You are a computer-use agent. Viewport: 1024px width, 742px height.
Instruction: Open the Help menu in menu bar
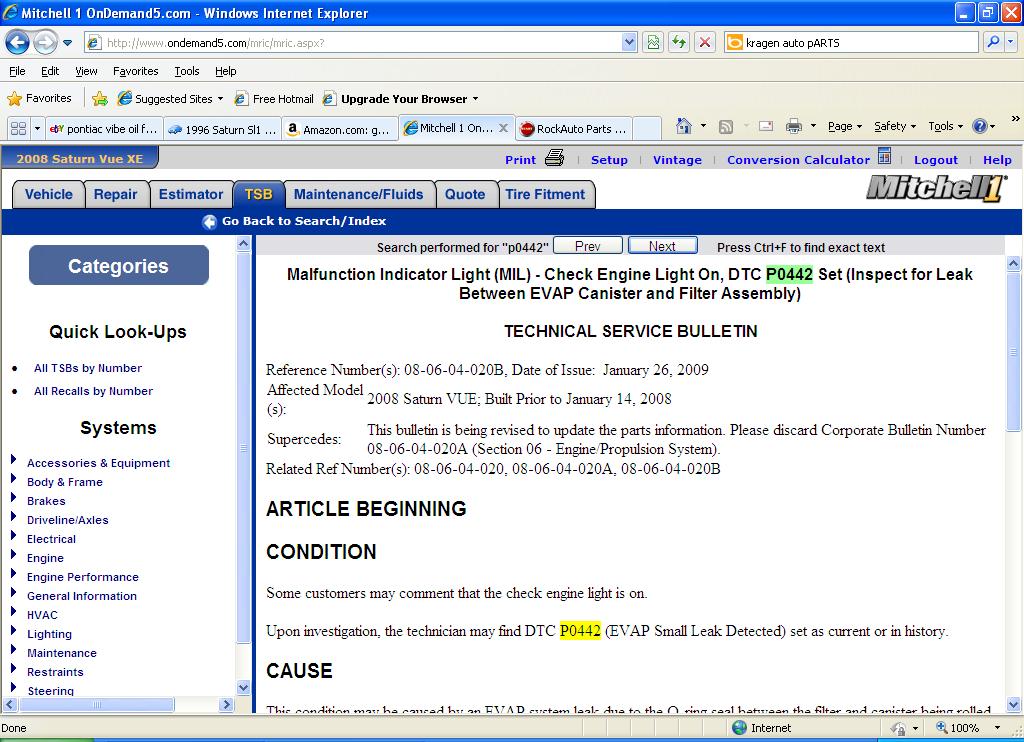coord(225,71)
